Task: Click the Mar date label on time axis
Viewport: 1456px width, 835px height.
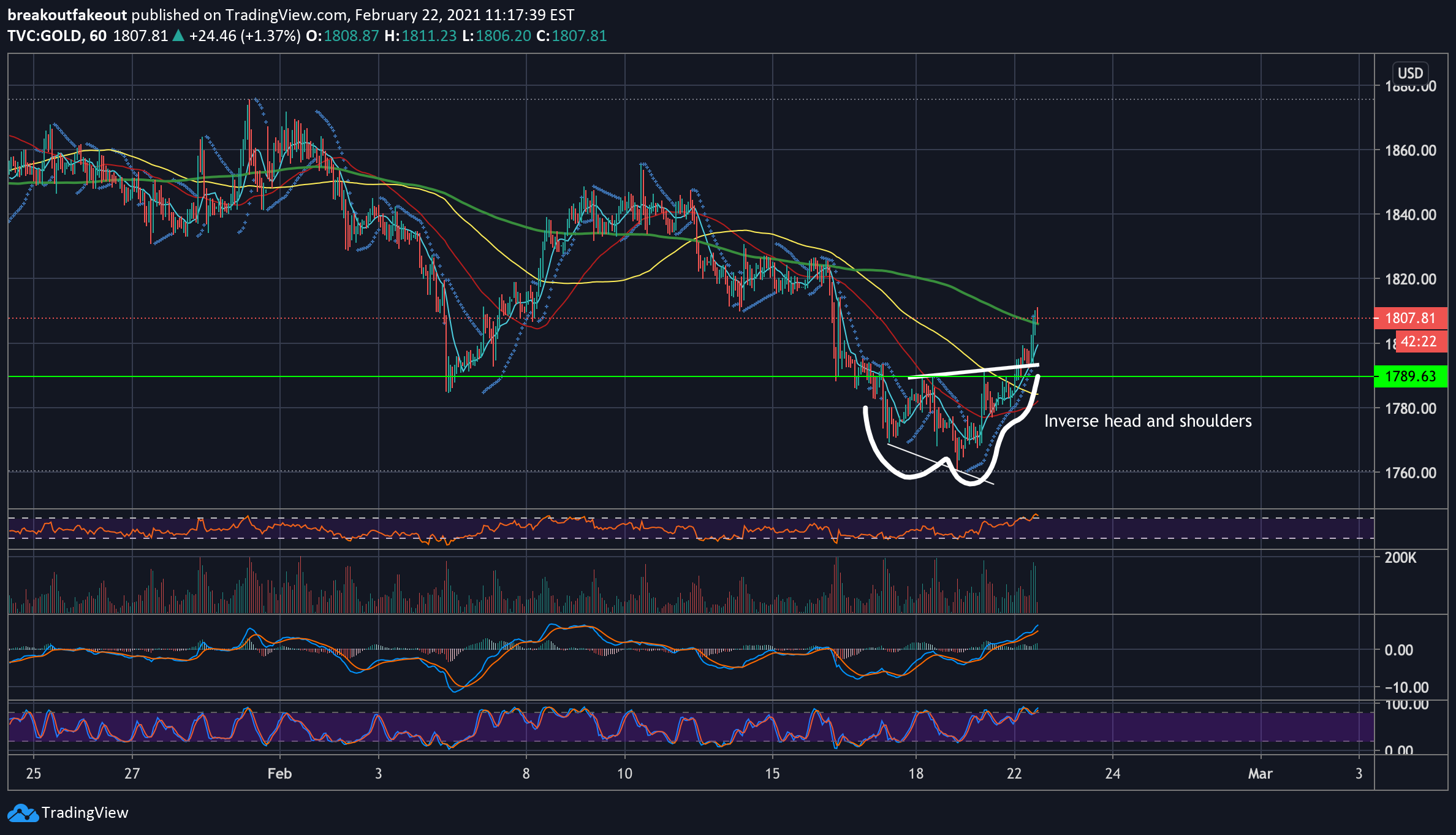Action: 1261,774
